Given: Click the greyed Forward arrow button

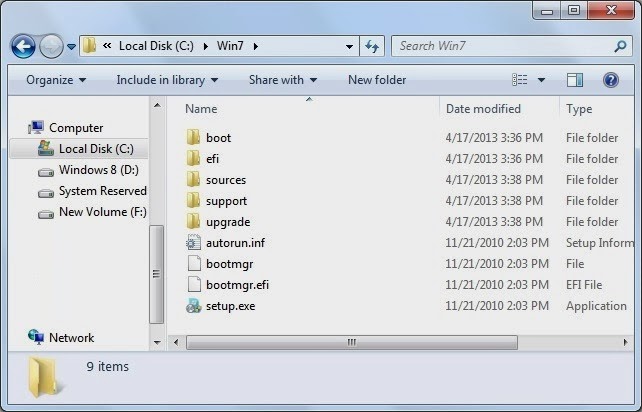Looking at the screenshot, I should pos(51,46).
